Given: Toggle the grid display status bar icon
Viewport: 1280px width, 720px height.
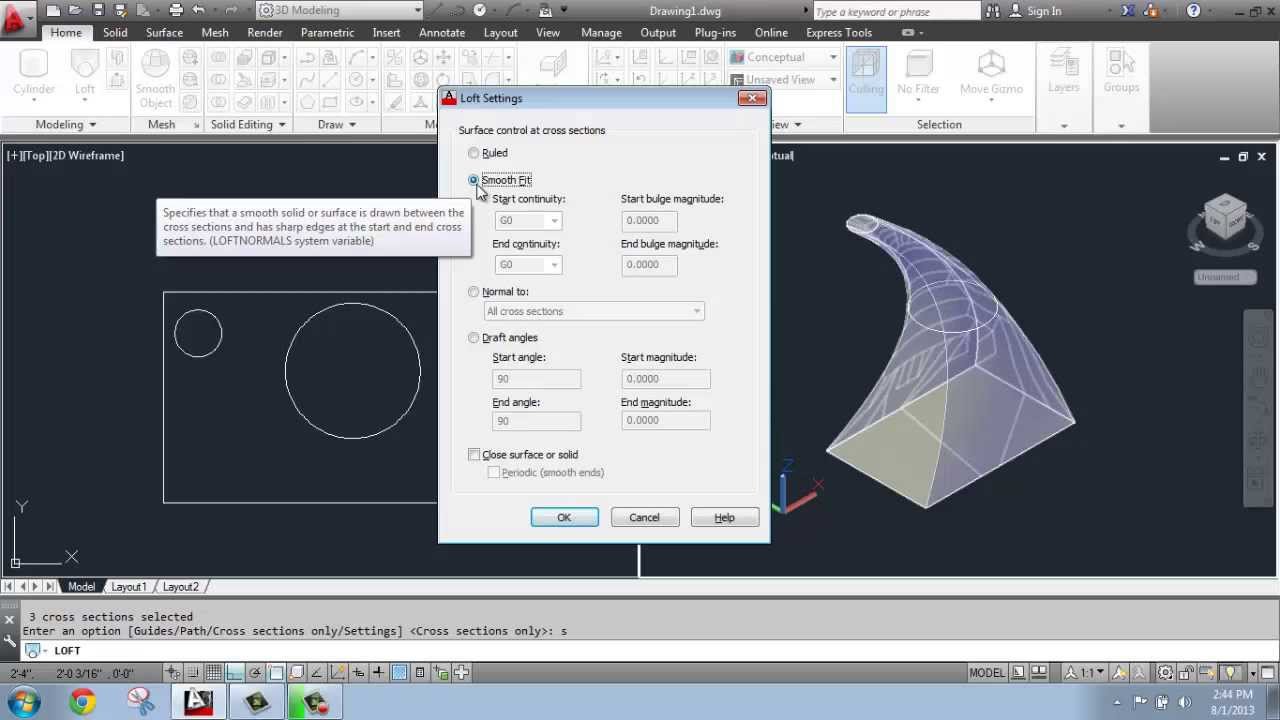Looking at the screenshot, I should [213, 673].
